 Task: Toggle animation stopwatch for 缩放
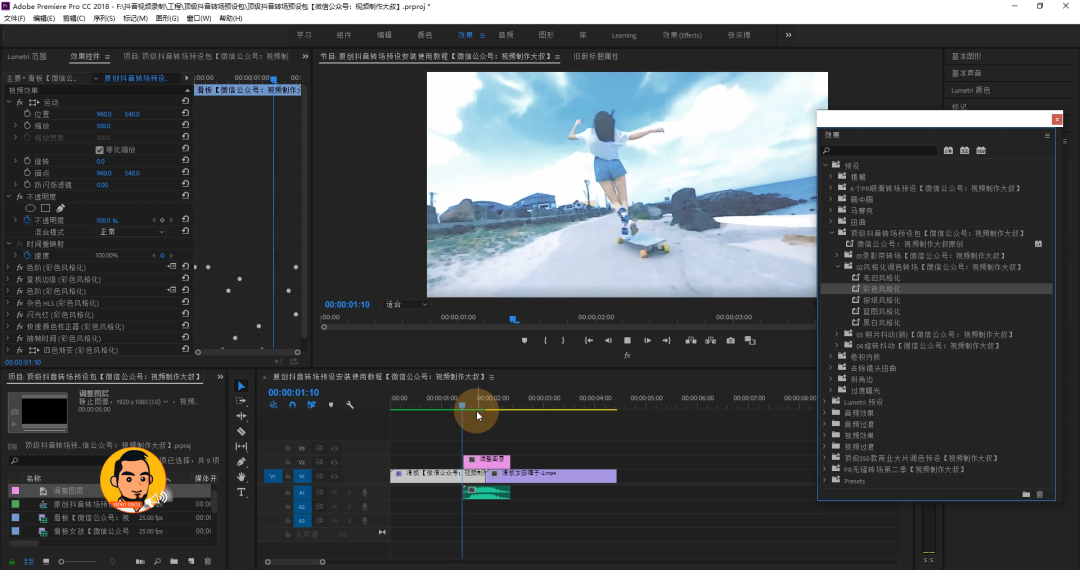(x=28, y=126)
